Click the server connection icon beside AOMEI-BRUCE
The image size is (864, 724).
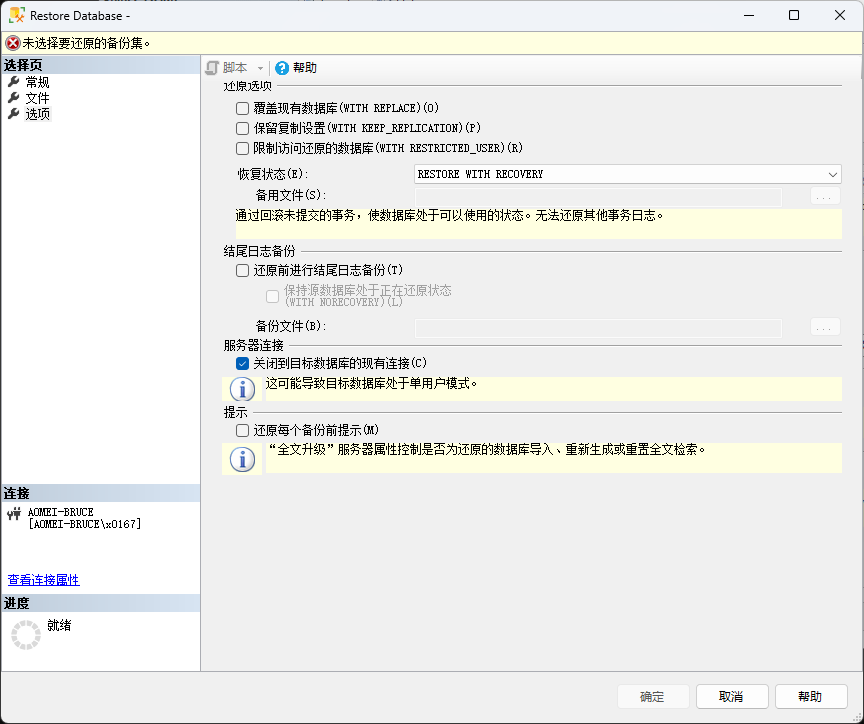[x=14, y=514]
